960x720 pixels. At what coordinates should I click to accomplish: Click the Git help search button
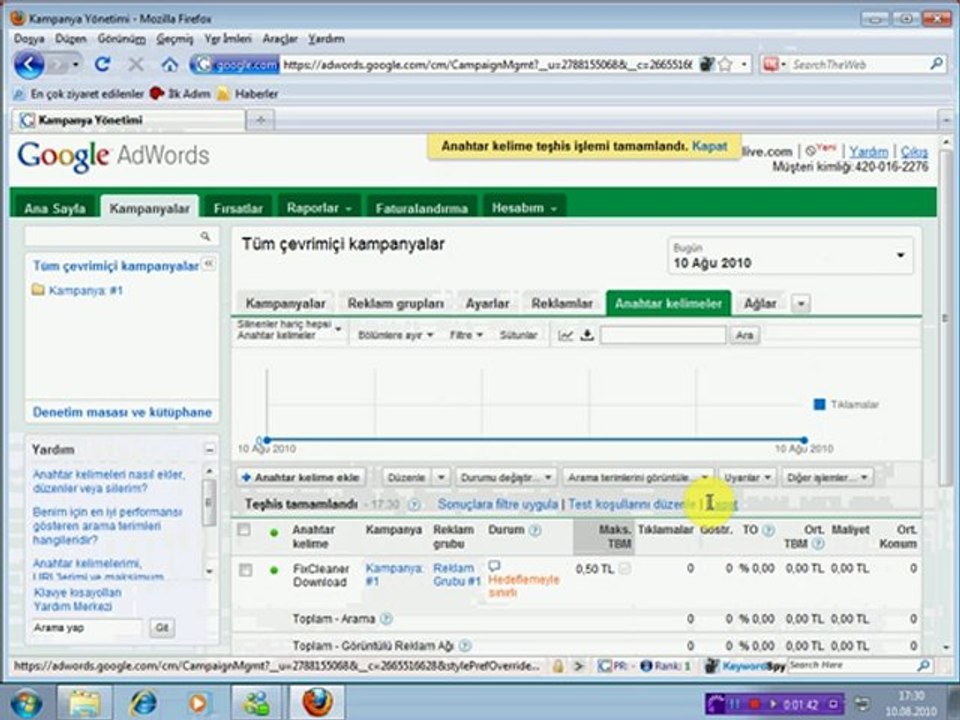(x=162, y=628)
